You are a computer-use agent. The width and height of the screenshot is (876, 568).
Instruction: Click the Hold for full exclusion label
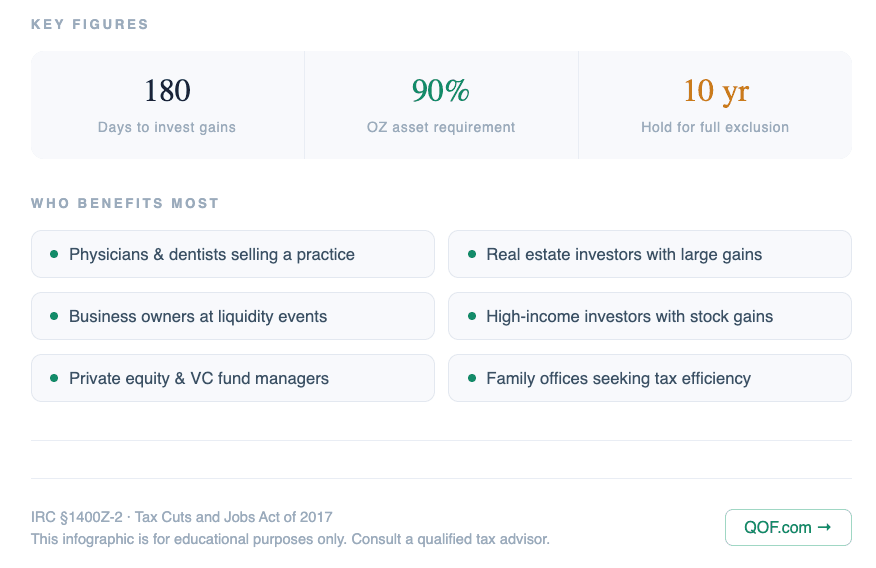coord(715,127)
